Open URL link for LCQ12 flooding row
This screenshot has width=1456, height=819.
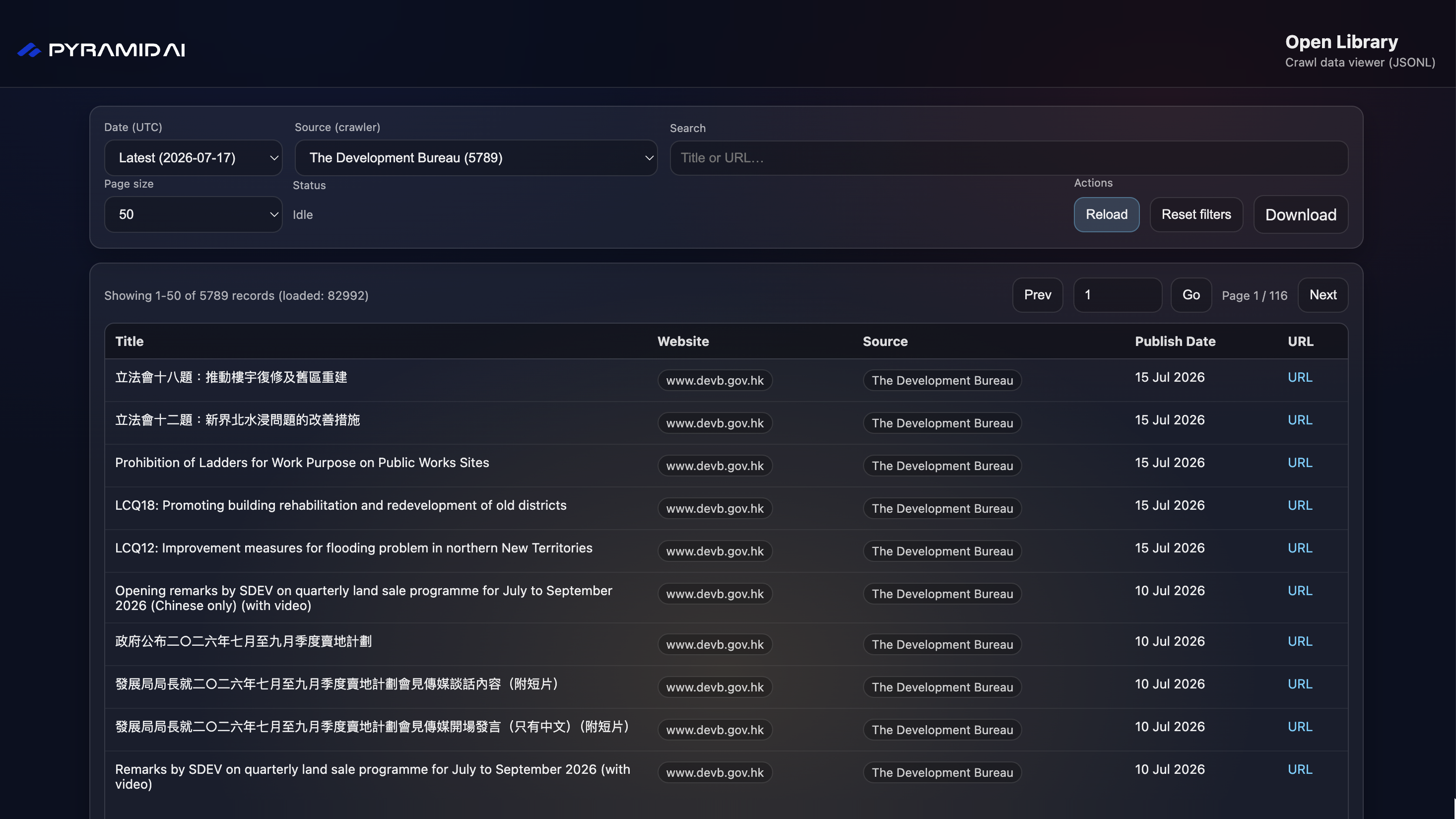point(1300,547)
